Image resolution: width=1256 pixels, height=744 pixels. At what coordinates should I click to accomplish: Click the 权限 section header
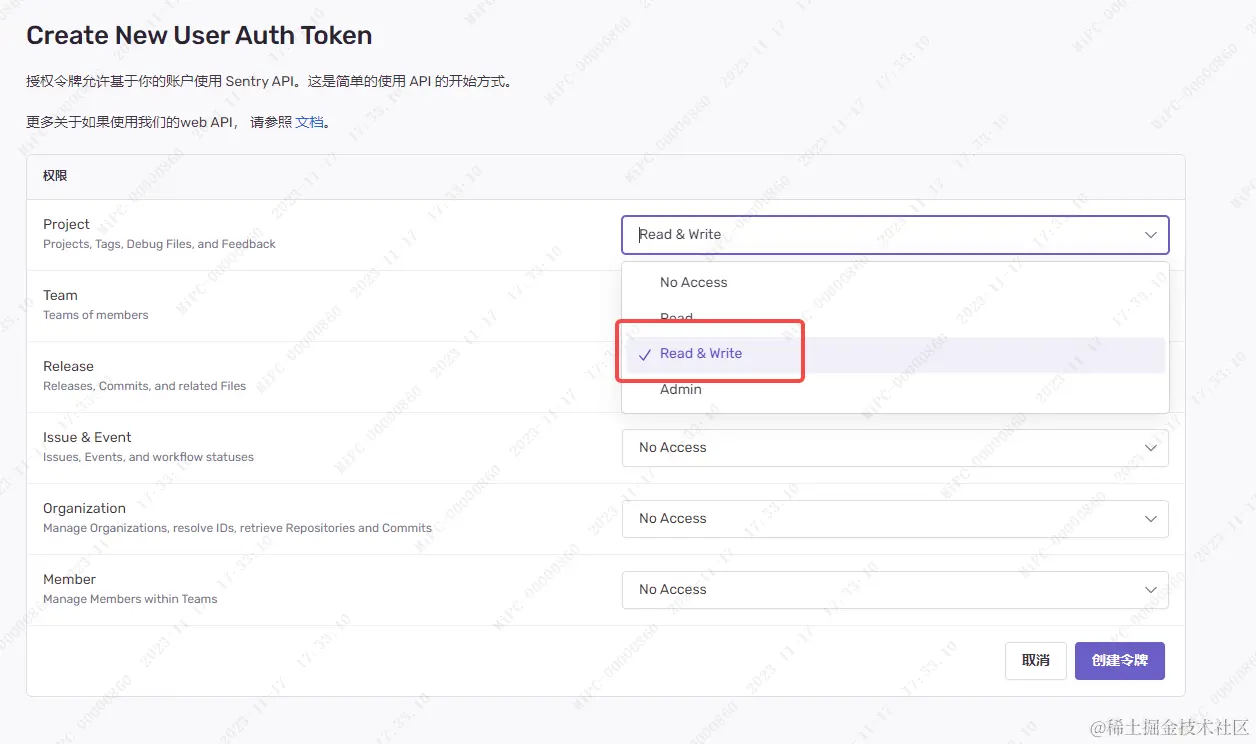(x=55, y=176)
